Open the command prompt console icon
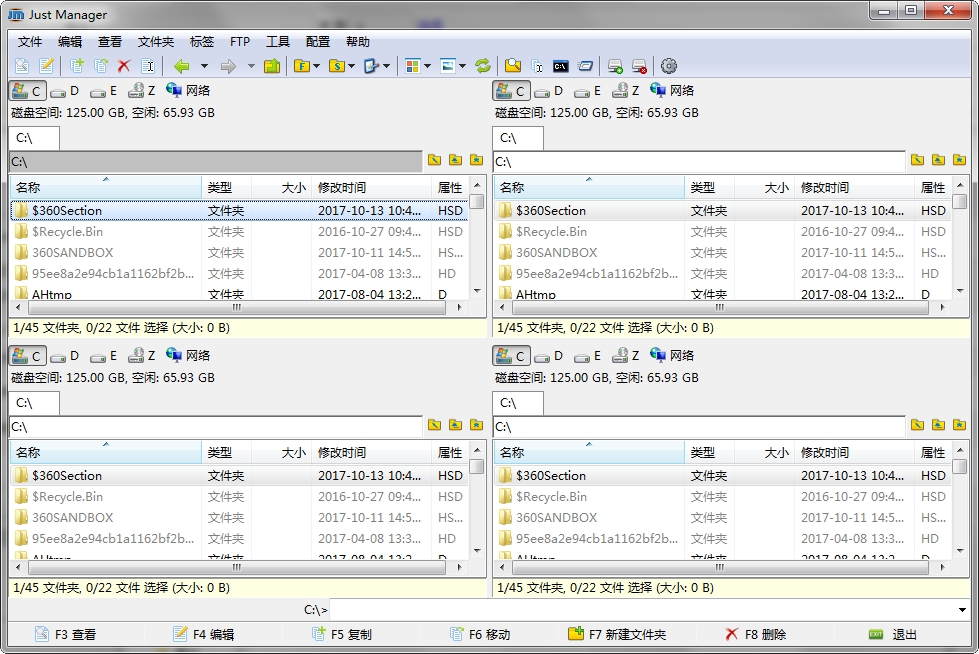This screenshot has height=654, width=979. point(561,66)
